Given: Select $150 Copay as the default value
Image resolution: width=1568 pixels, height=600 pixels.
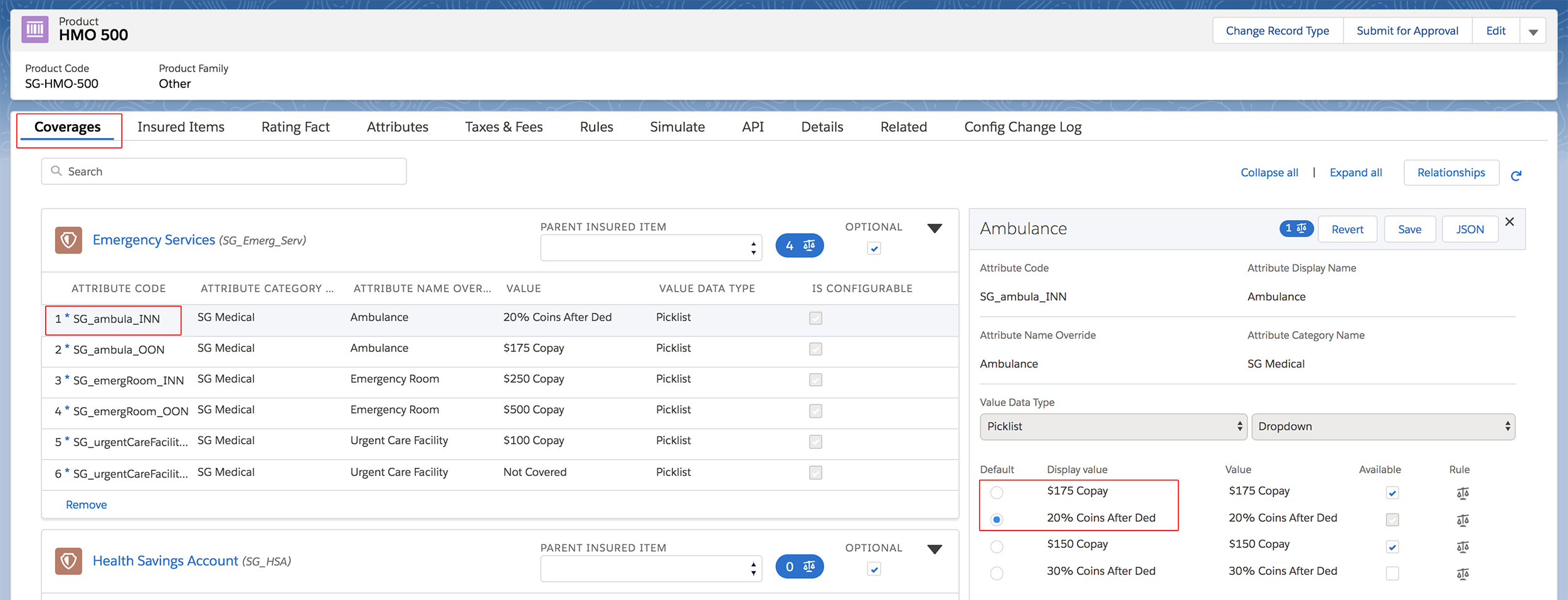Looking at the screenshot, I should [x=997, y=546].
